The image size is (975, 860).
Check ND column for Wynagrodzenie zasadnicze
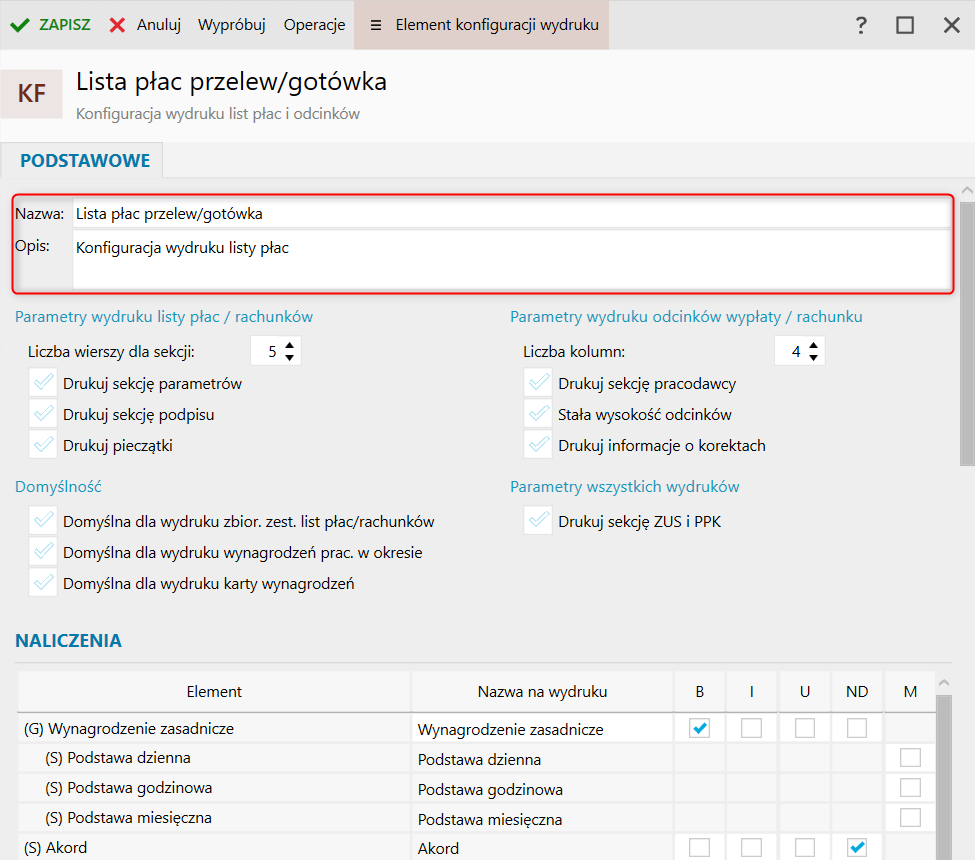tap(857, 728)
